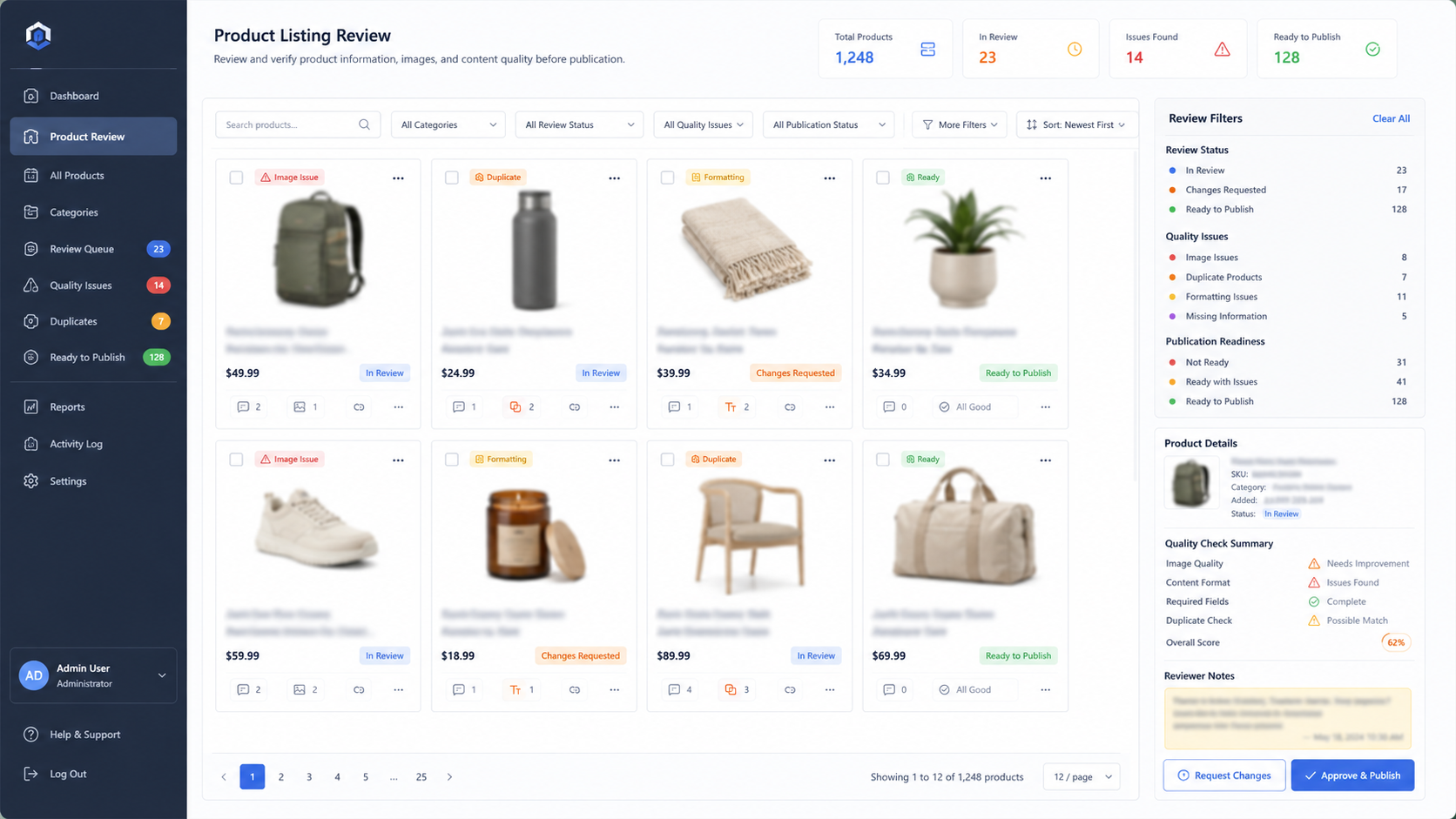
Task: Open the All Categories dropdown
Action: pyautogui.click(x=448, y=124)
